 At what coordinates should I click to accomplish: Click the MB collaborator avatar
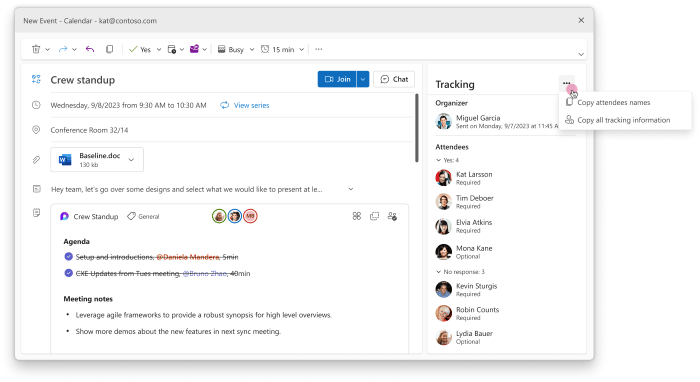pos(250,216)
